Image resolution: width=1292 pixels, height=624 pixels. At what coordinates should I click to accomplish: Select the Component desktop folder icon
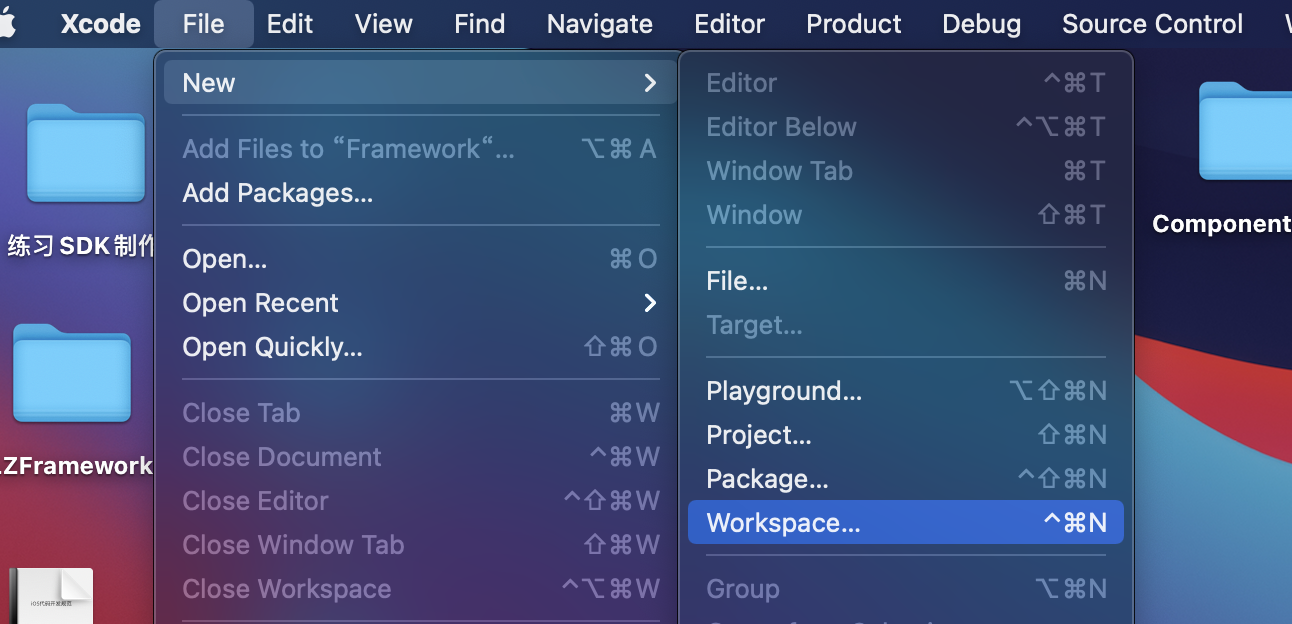1246,131
